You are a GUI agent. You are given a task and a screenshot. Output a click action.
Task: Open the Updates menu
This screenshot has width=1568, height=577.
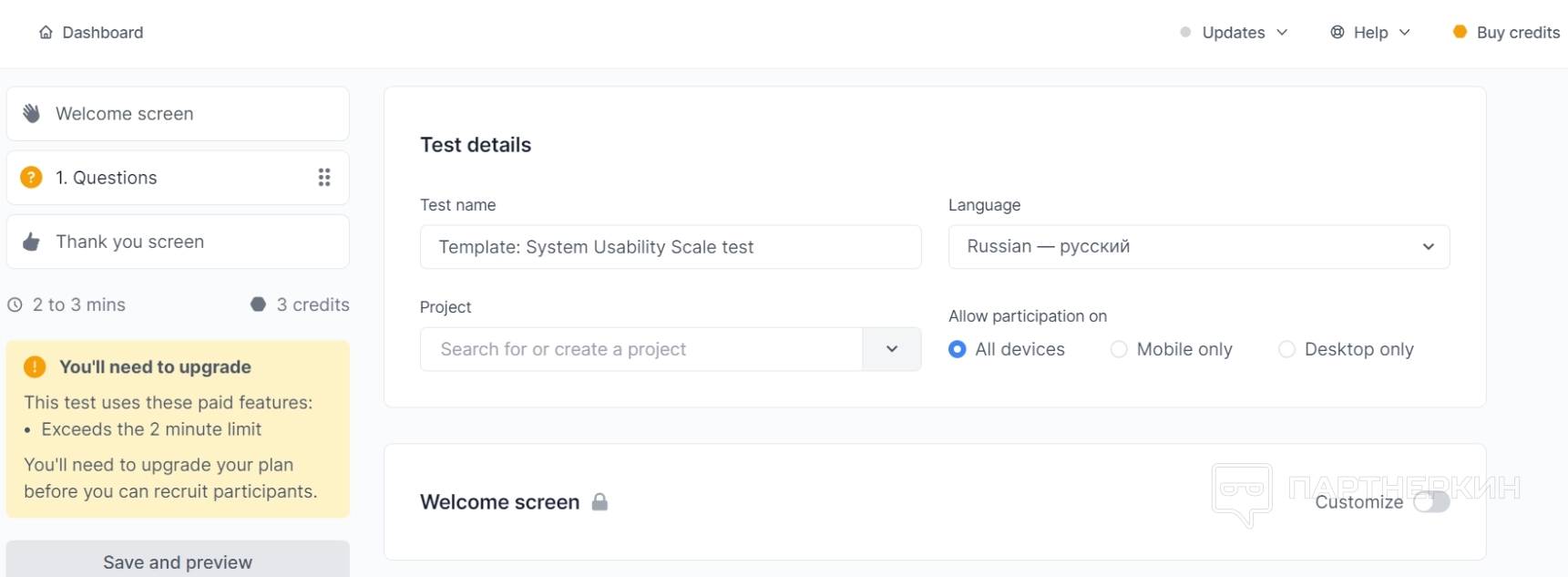coord(1234,33)
